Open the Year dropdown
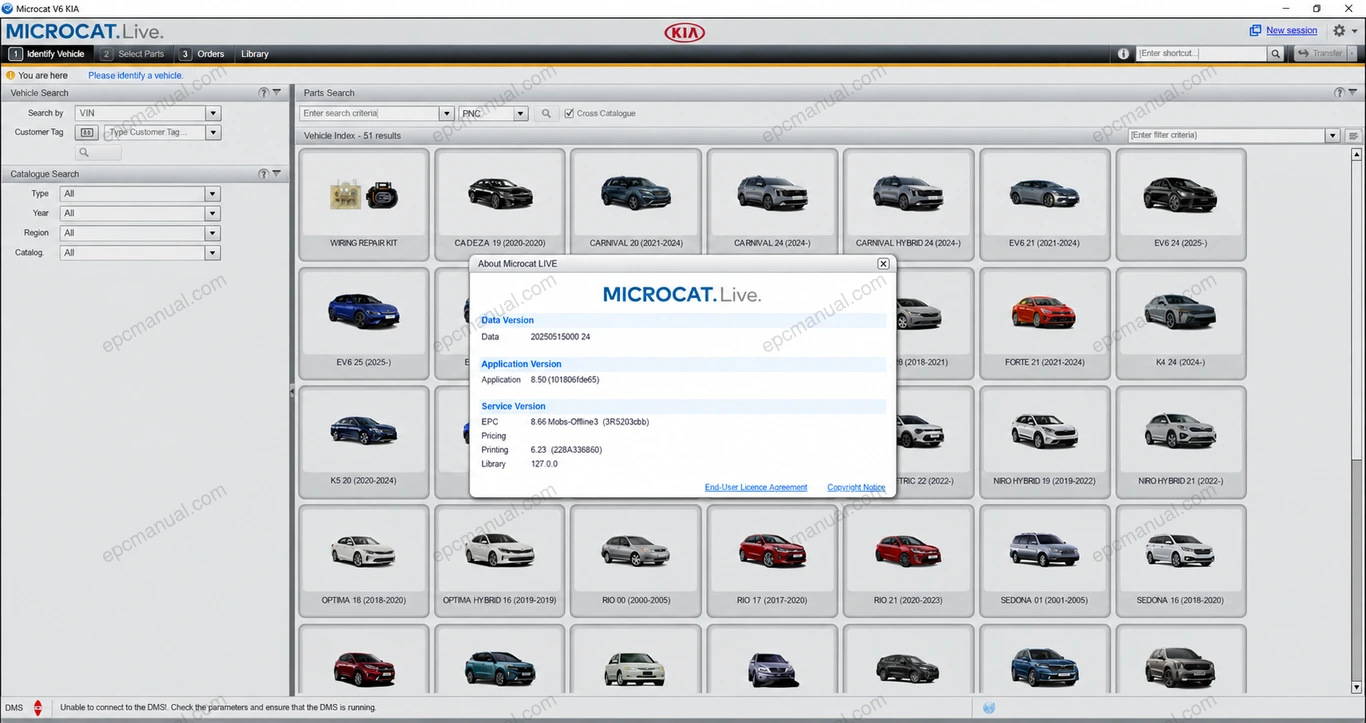The height and width of the screenshot is (723, 1366). click(x=213, y=213)
